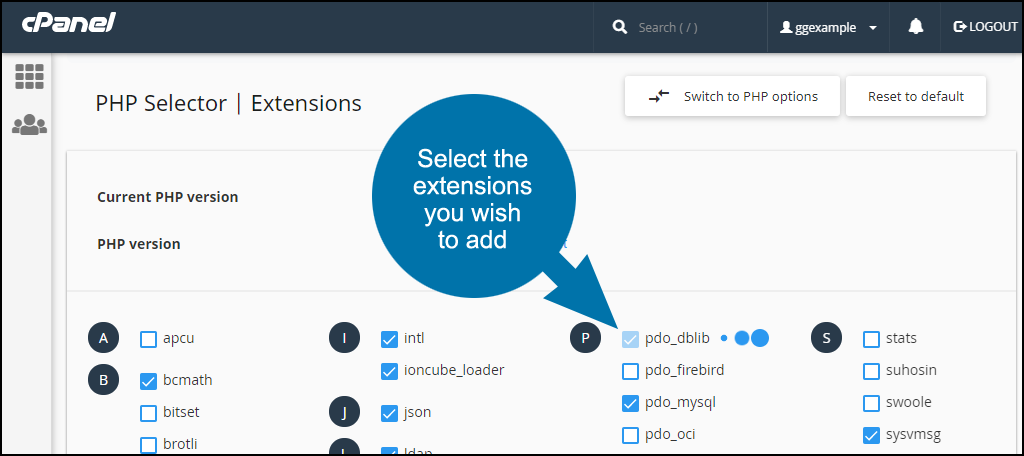Check the pdo_firebird extension
The image size is (1024, 456).
point(630,371)
